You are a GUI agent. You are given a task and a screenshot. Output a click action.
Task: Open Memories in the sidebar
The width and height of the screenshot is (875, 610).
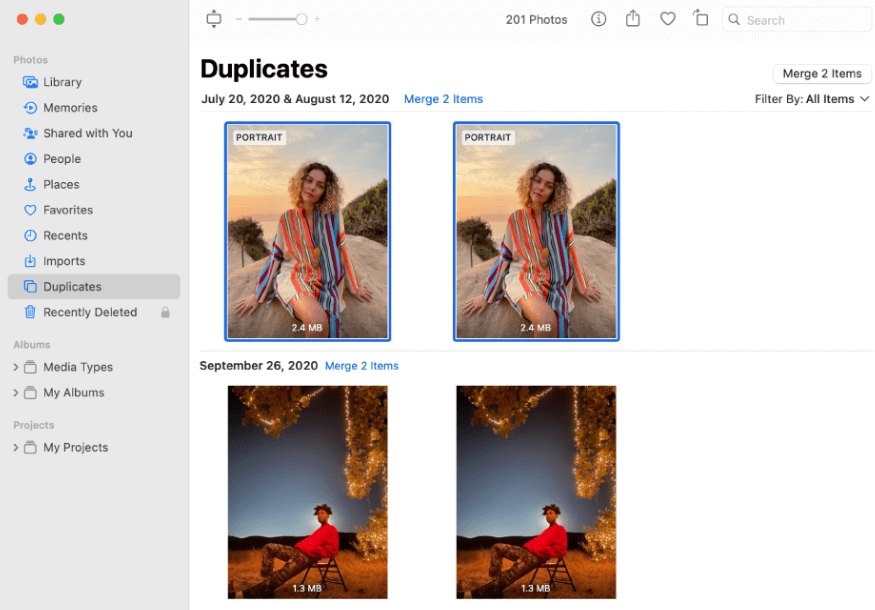point(70,108)
